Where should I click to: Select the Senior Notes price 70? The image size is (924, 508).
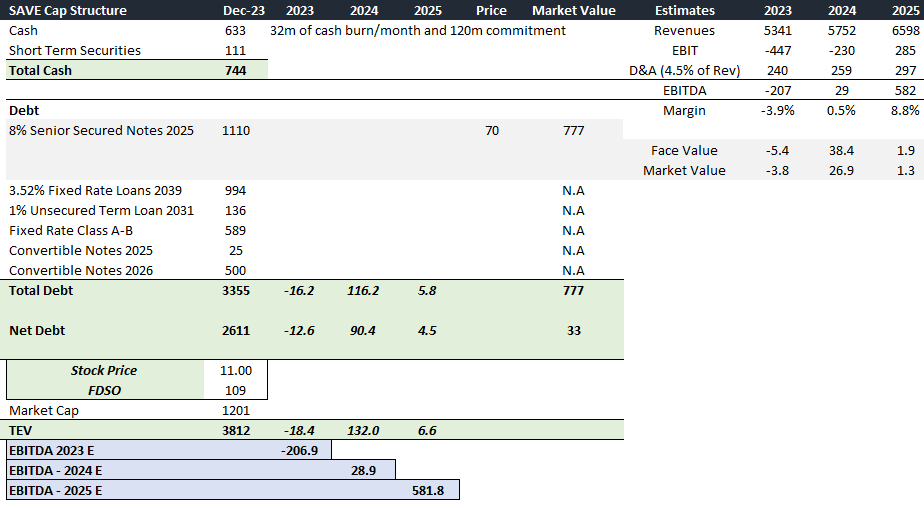point(492,131)
